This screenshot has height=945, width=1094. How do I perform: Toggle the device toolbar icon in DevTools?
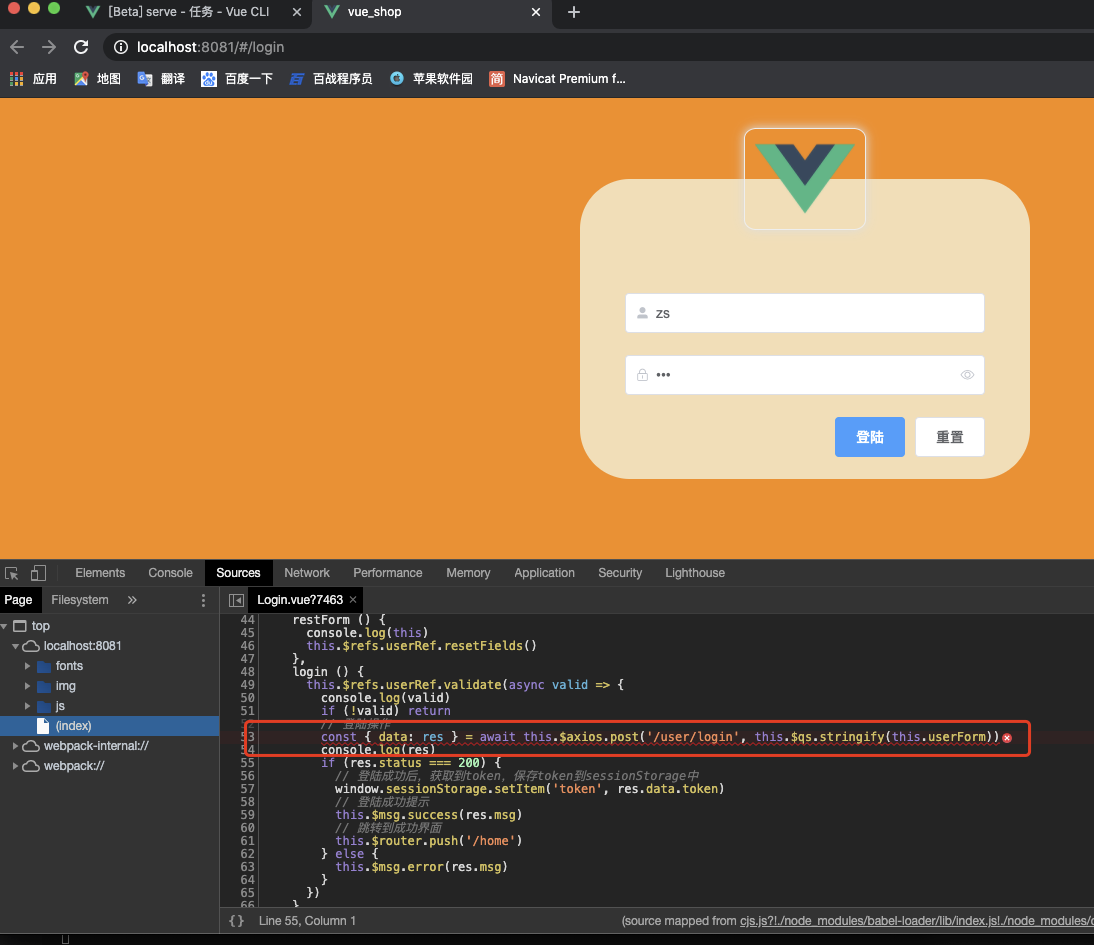coord(38,573)
